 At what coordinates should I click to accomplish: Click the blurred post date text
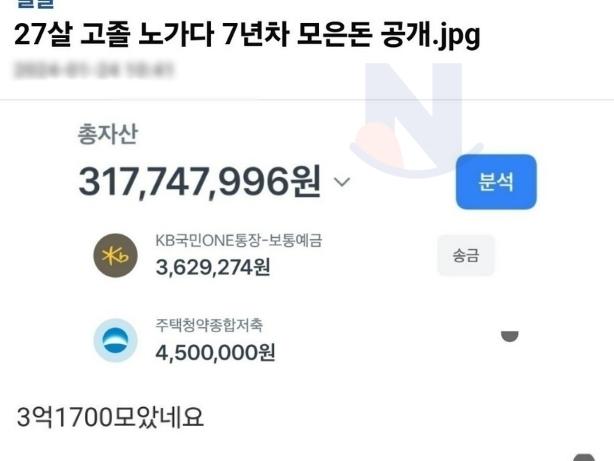93,71
